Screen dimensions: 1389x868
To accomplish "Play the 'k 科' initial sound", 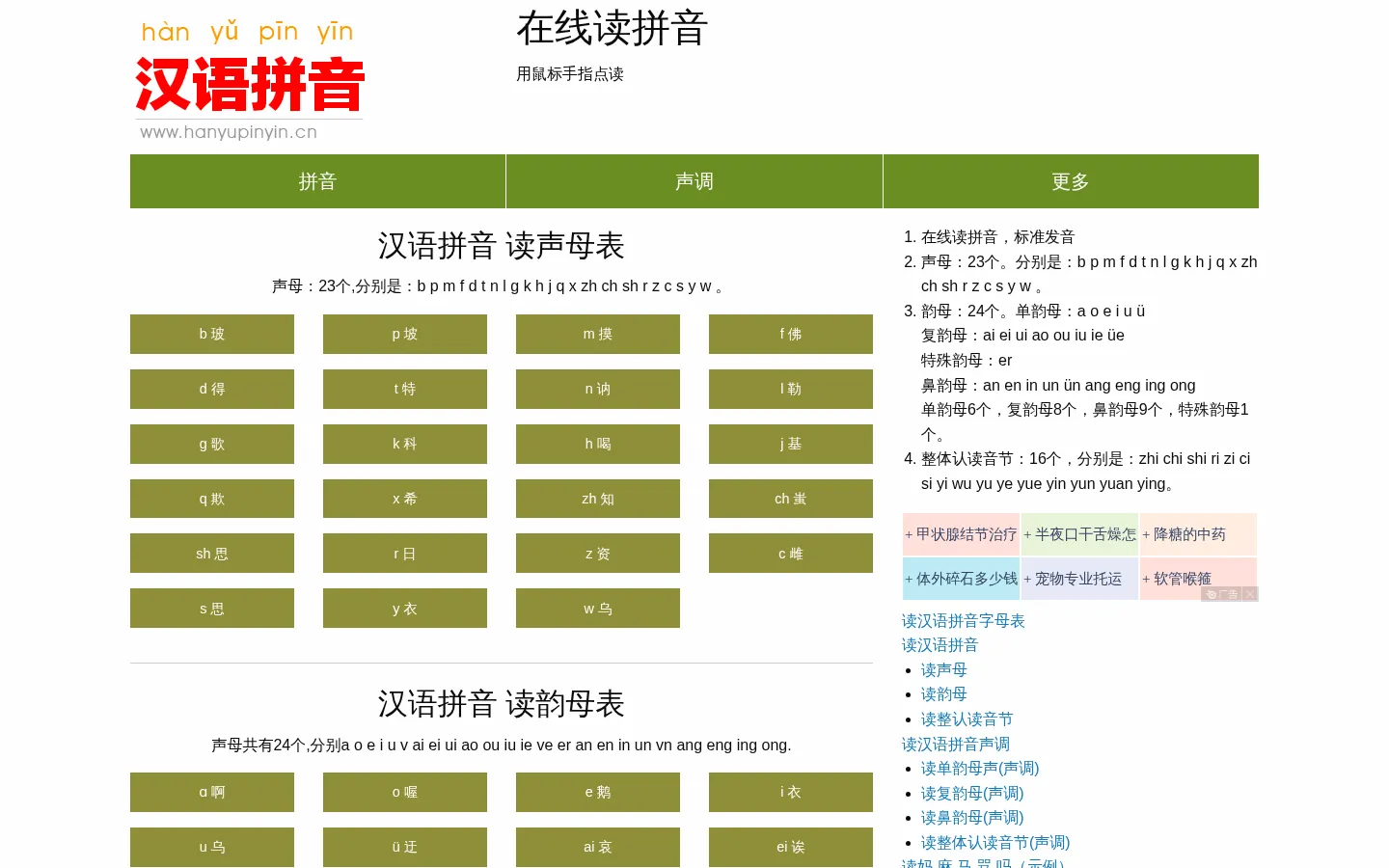I will point(405,444).
